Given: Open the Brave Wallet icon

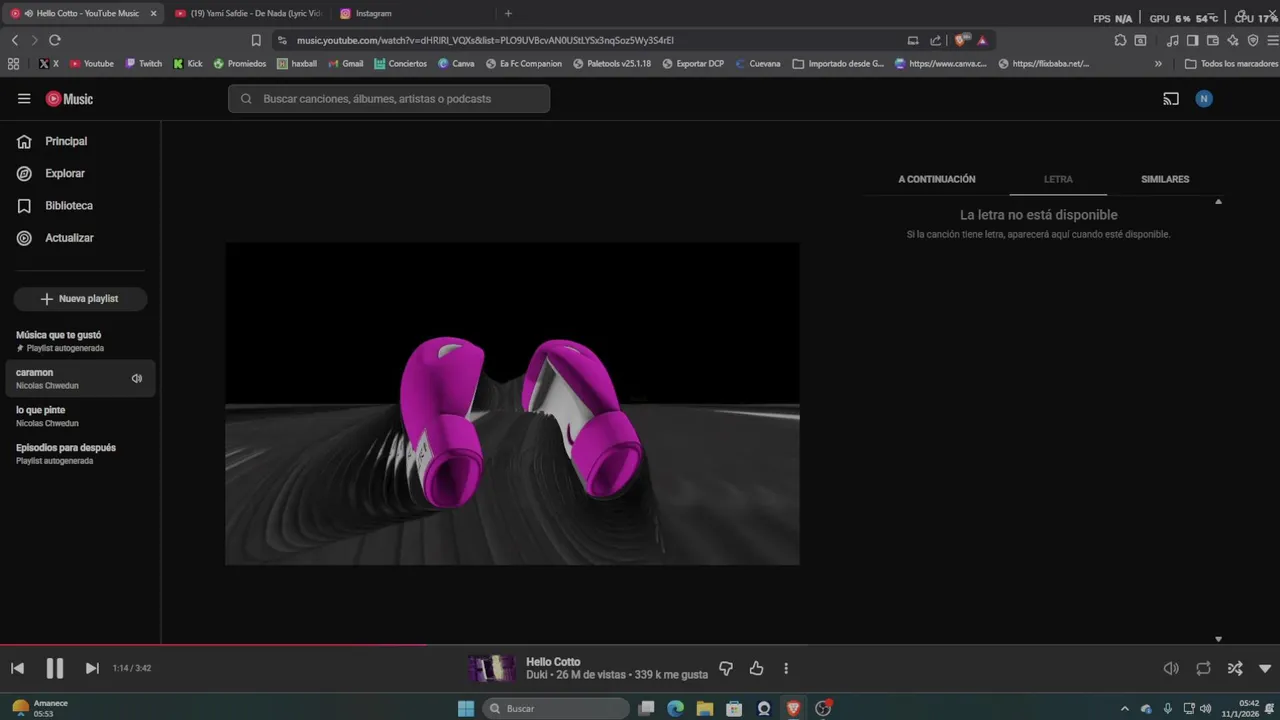Looking at the screenshot, I should tap(1213, 40).
